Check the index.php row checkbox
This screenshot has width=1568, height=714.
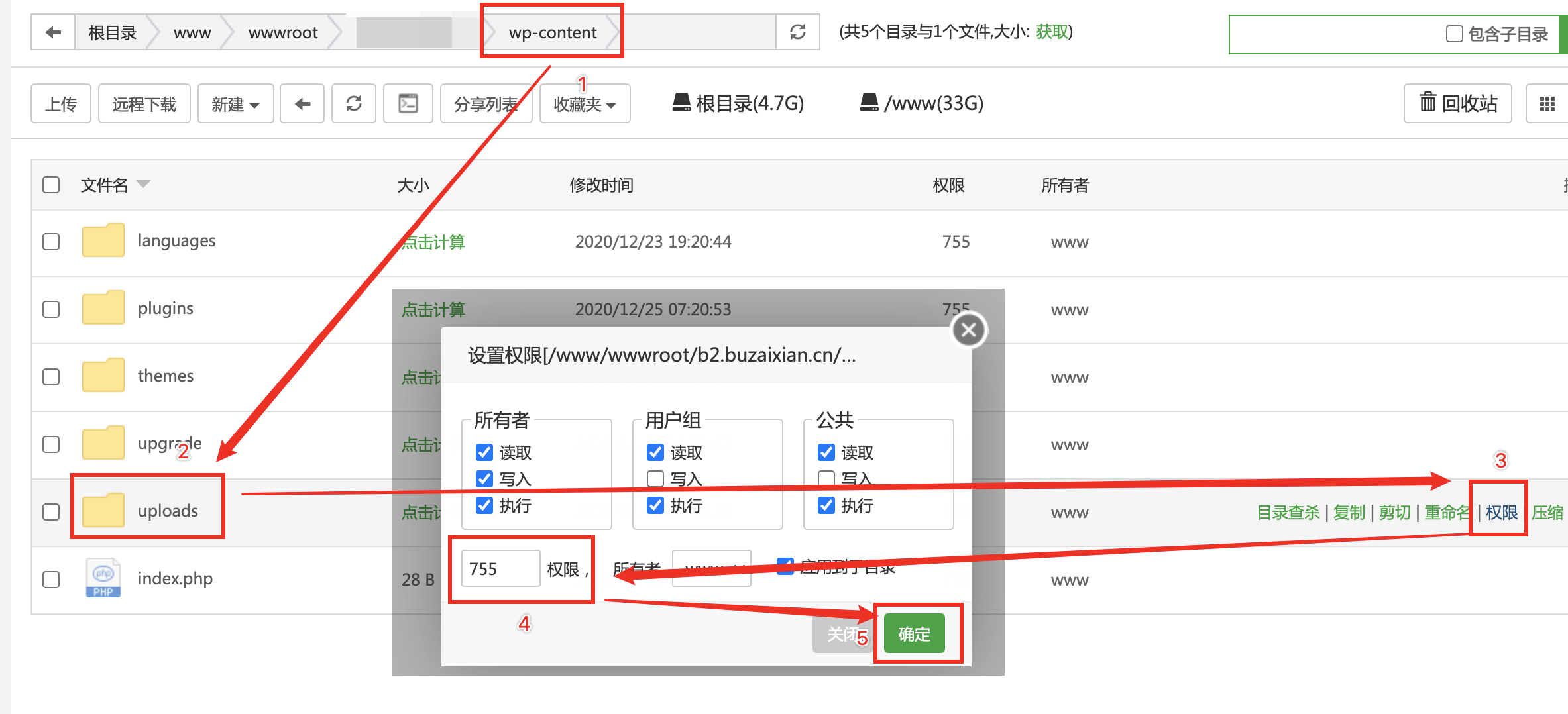tap(51, 580)
